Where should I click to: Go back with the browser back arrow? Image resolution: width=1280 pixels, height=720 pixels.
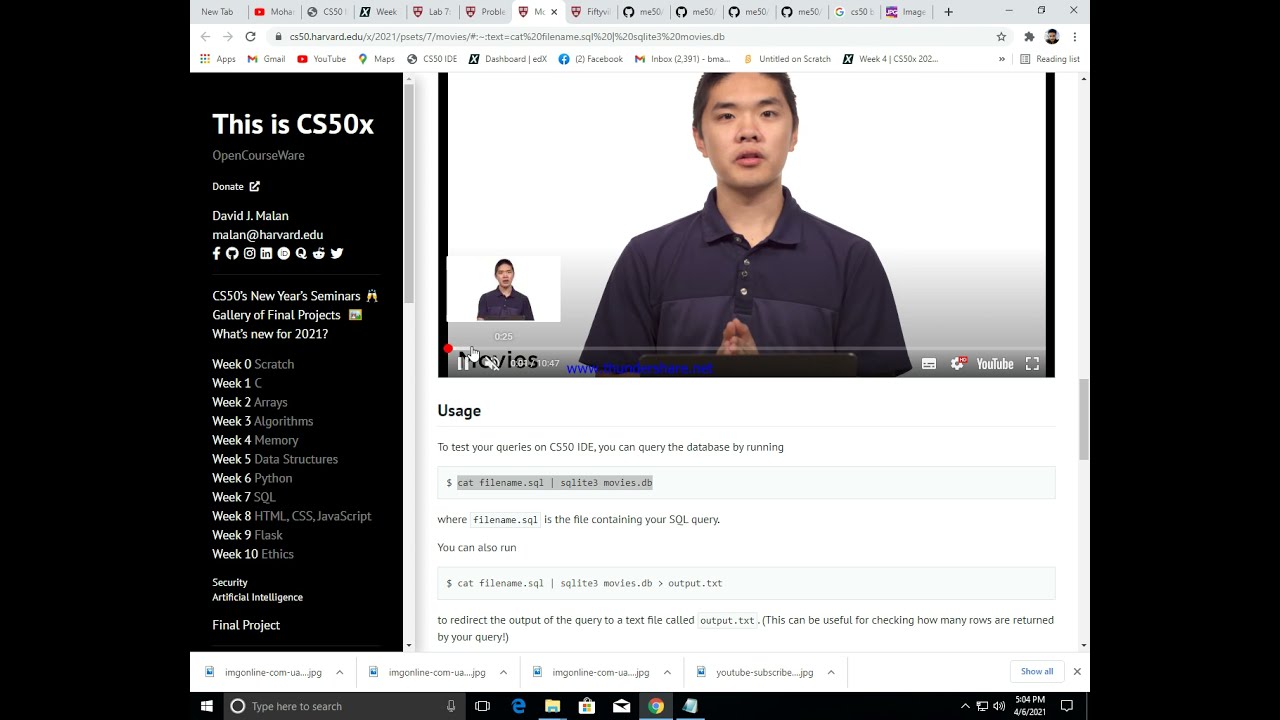click(205, 37)
